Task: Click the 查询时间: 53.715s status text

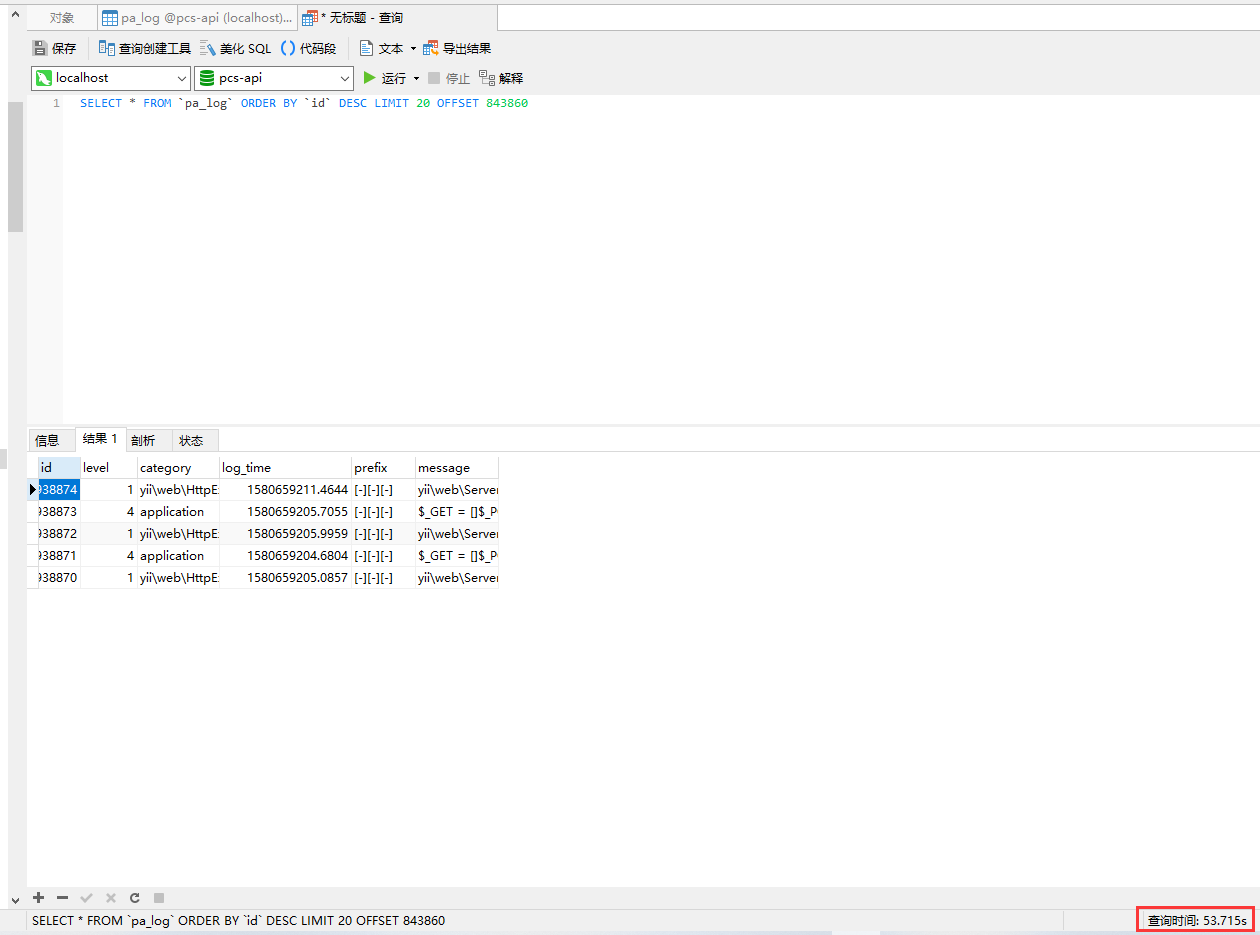Action: tap(1196, 920)
